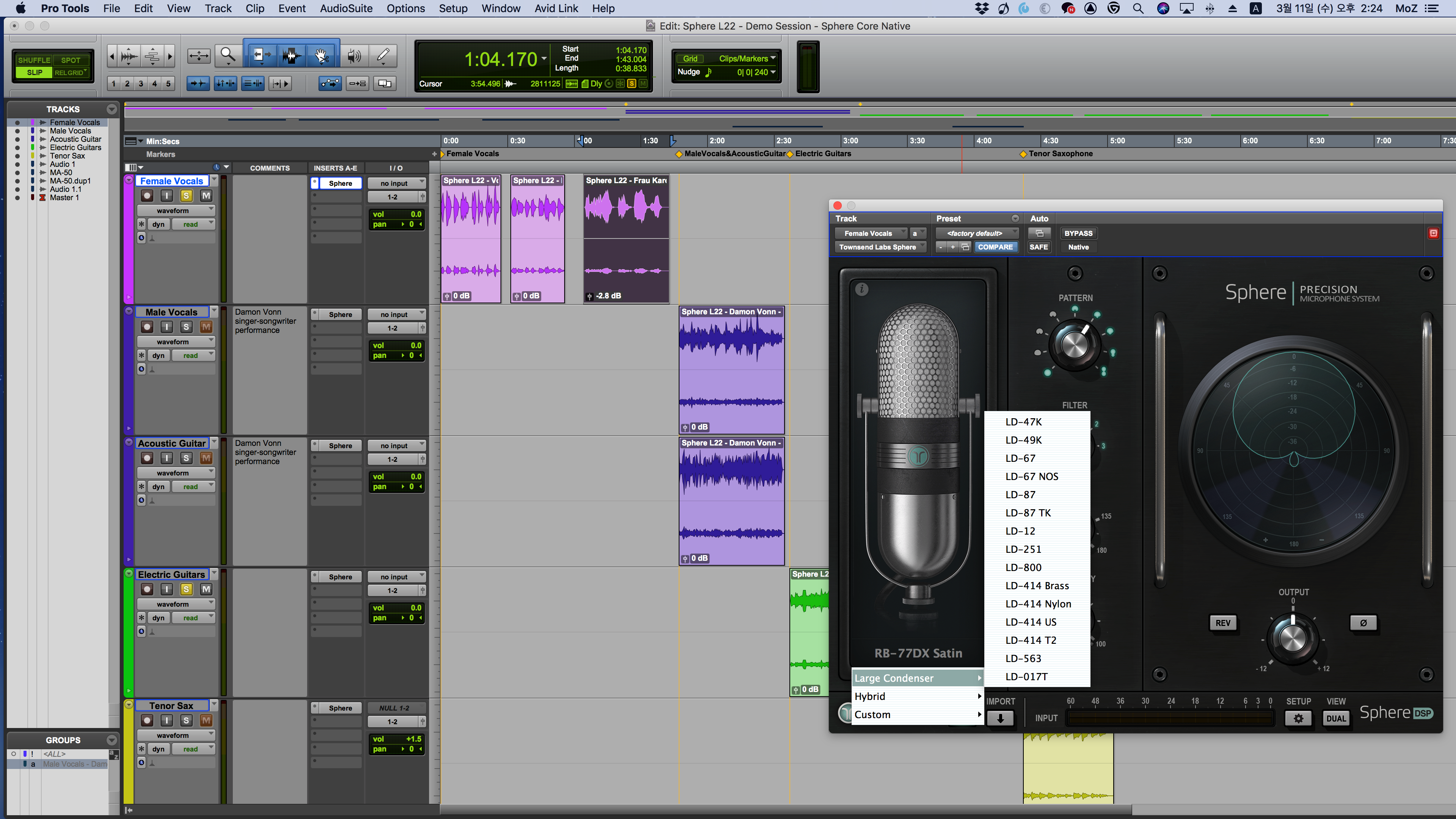This screenshot has height=819, width=1456.
Task: Click the SAFE button
Action: pos(1038,247)
